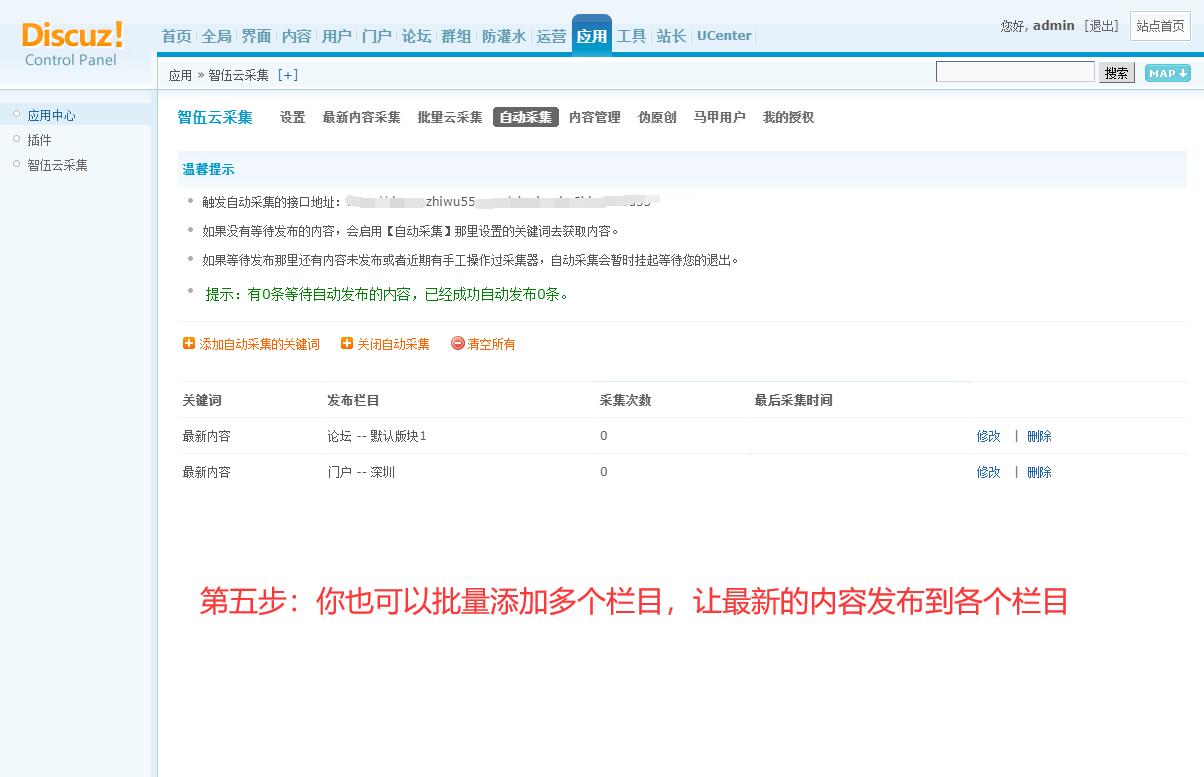
Task: Click the 发布栏目 column header
Action: pos(353,400)
